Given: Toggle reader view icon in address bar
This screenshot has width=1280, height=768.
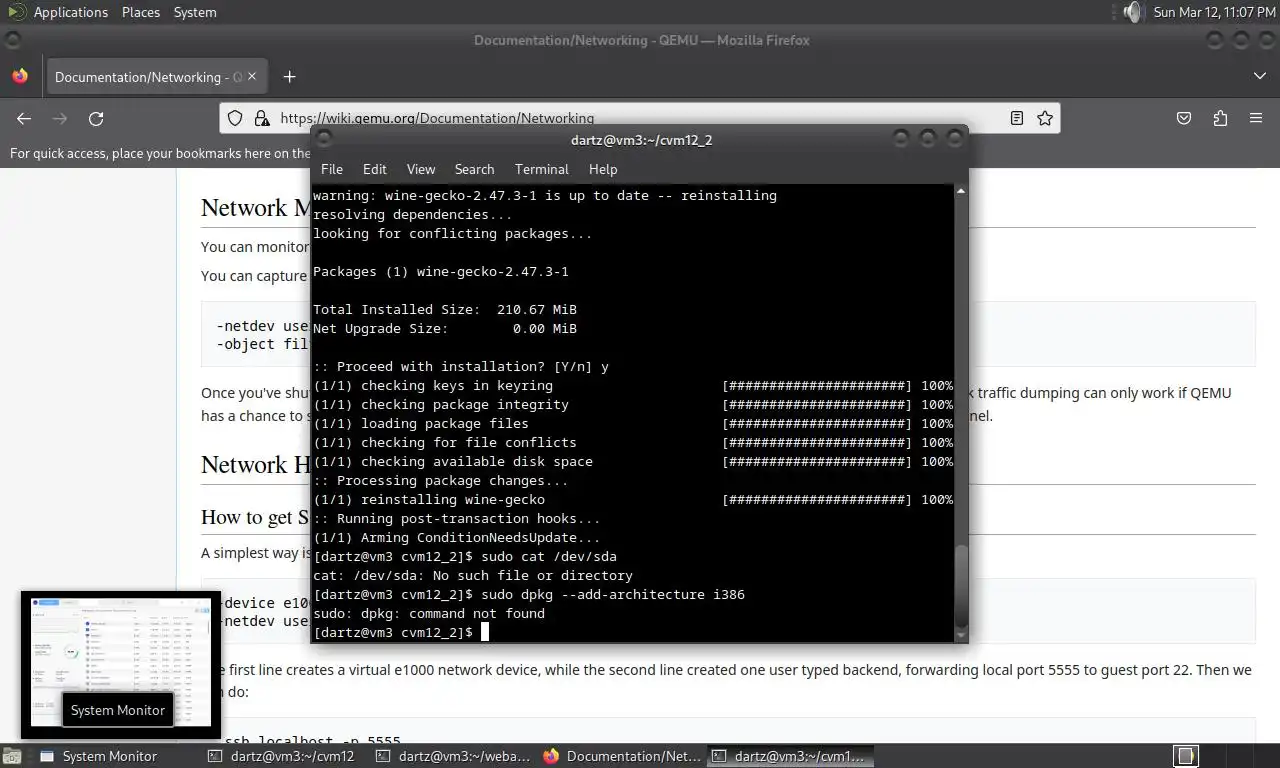Looking at the screenshot, I should pyautogui.click(x=1017, y=118).
